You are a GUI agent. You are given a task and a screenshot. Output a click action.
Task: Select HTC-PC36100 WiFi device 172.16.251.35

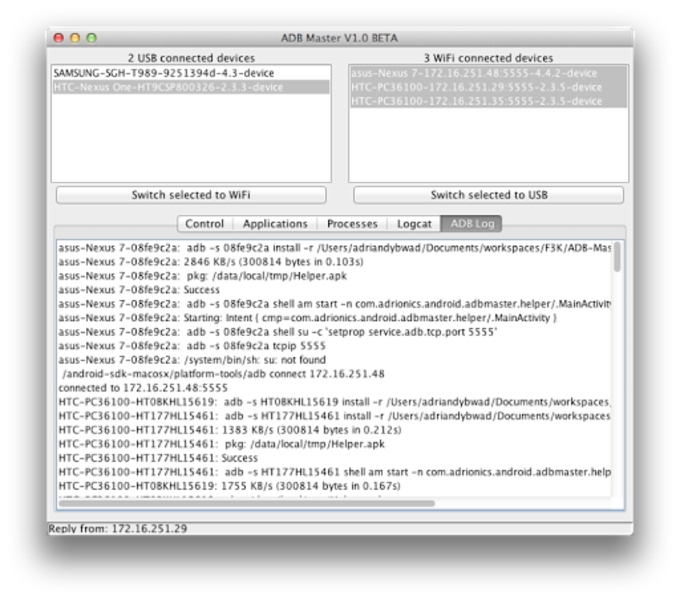click(x=488, y=101)
